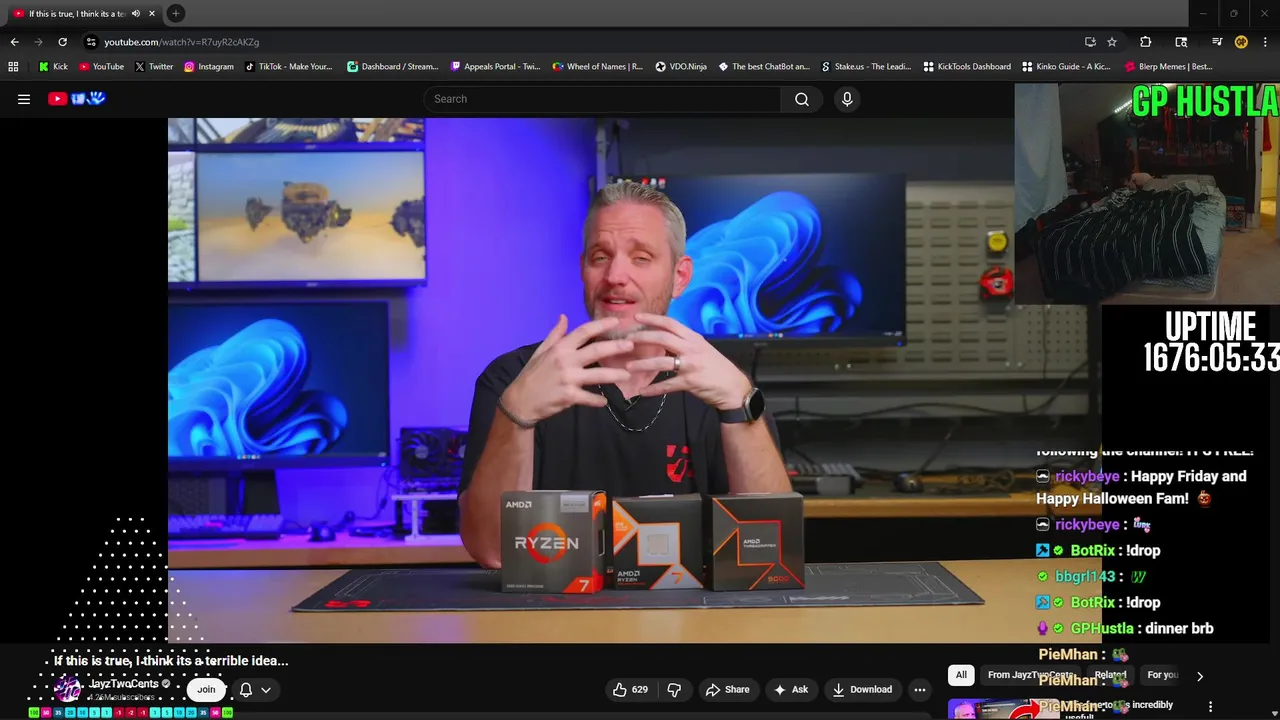Image resolution: width=1280 pixels, height=720 pixels.
Task: Open the Kick bookmark
Action: point(53,67)
